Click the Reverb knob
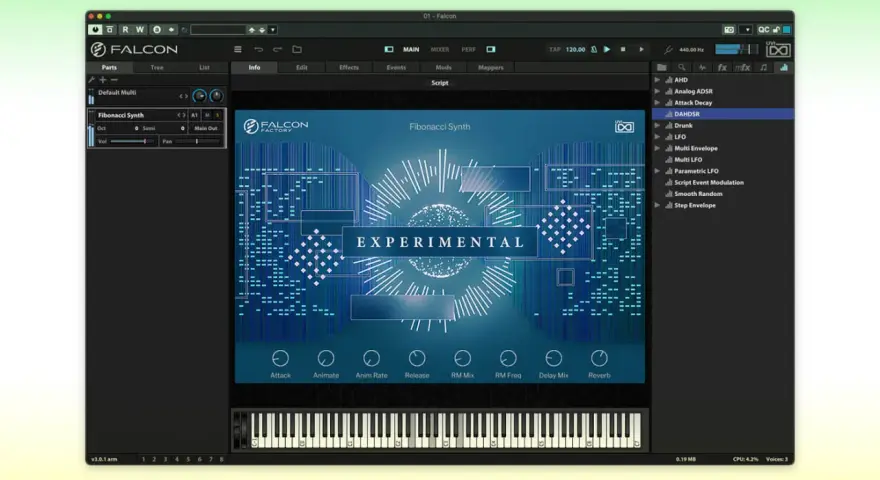The image size is (880, 480). pyautogui.click(x=599, y=358)
